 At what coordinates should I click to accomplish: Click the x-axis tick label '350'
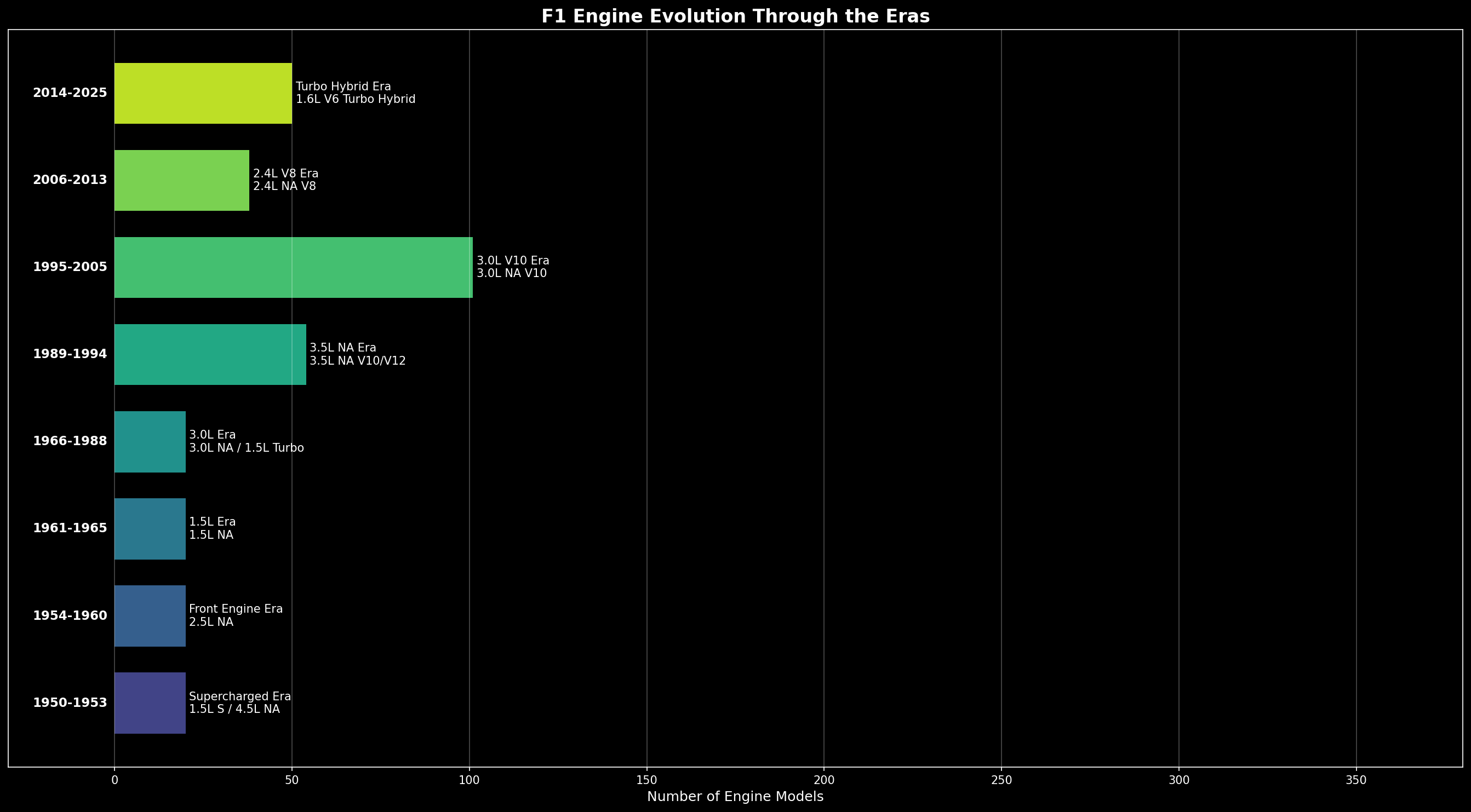pyautogui.click(x=1356, y=780)
